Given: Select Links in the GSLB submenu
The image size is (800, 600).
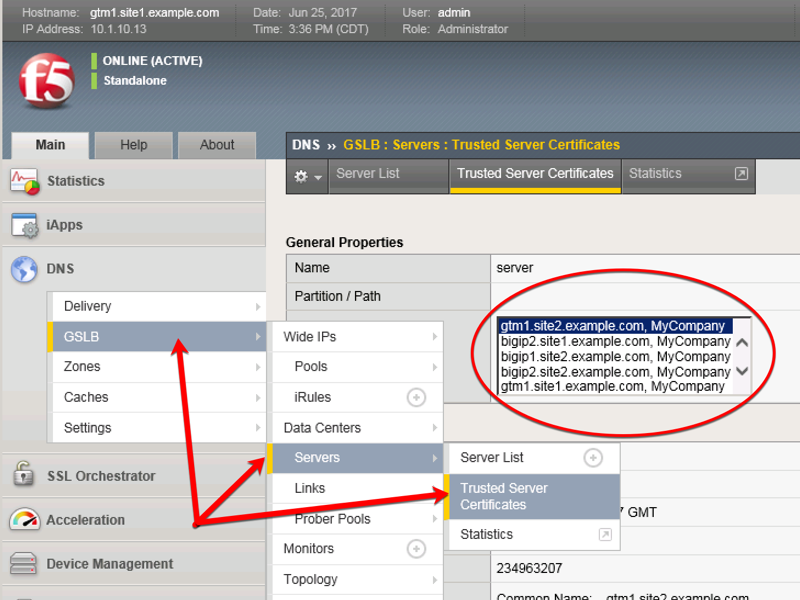Looking at the screenshot, I should (357, 489).
